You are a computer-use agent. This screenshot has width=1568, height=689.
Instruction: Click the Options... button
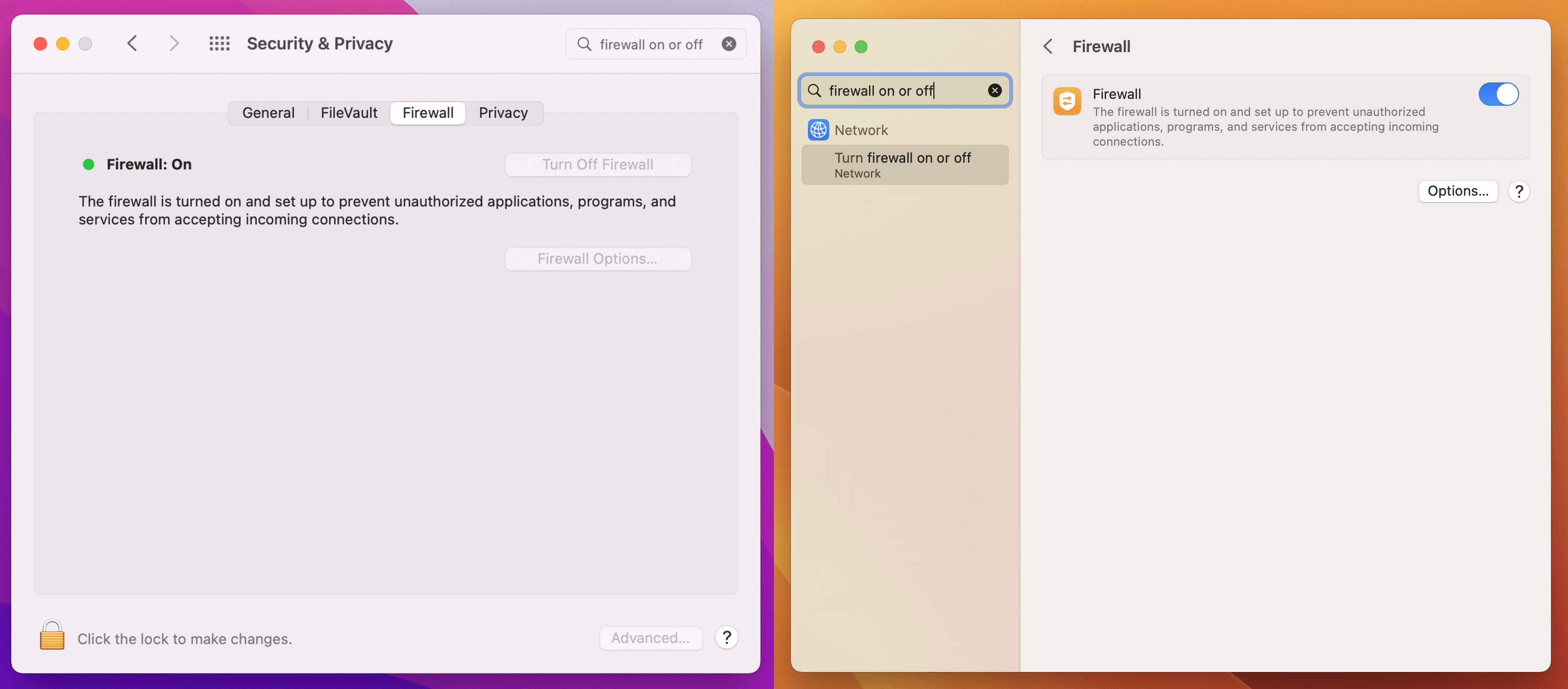click(1457, 191)
